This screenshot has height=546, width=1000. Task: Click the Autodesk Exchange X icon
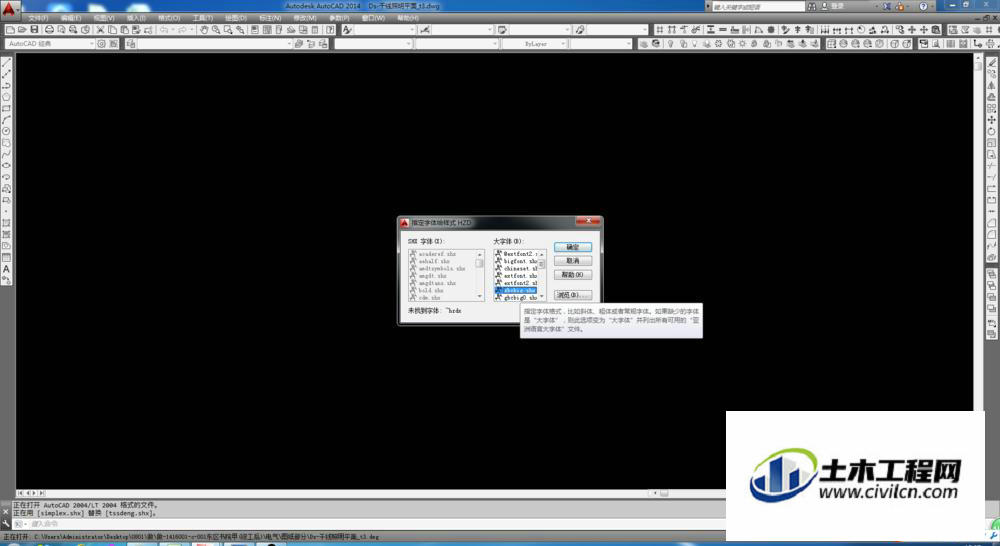[x=886, y=6]
